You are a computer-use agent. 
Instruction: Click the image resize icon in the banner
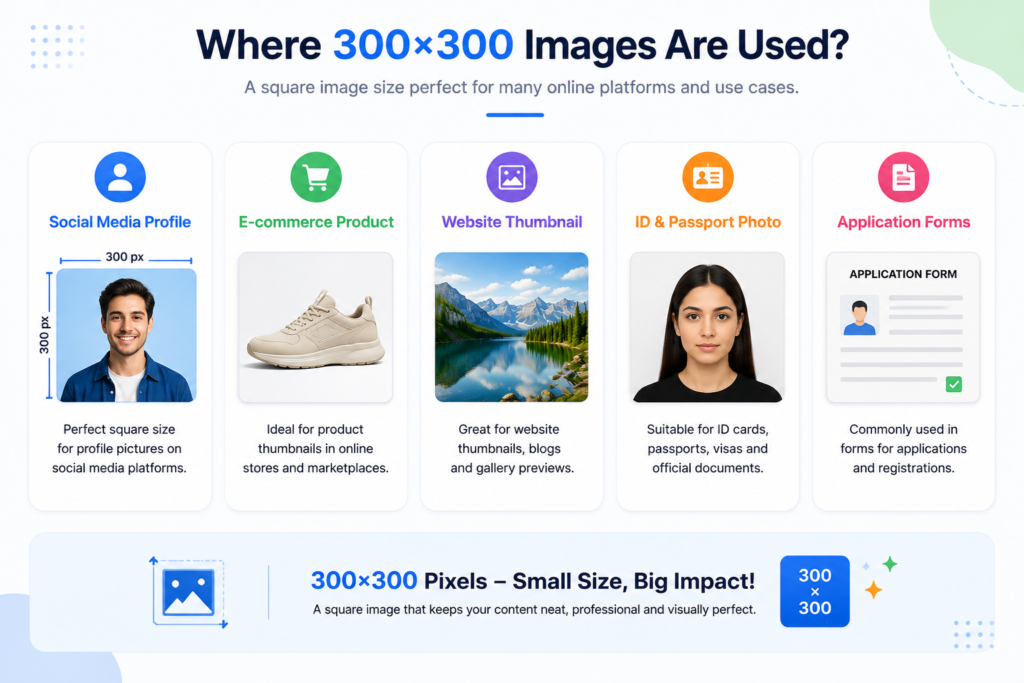tap(189, 592)
